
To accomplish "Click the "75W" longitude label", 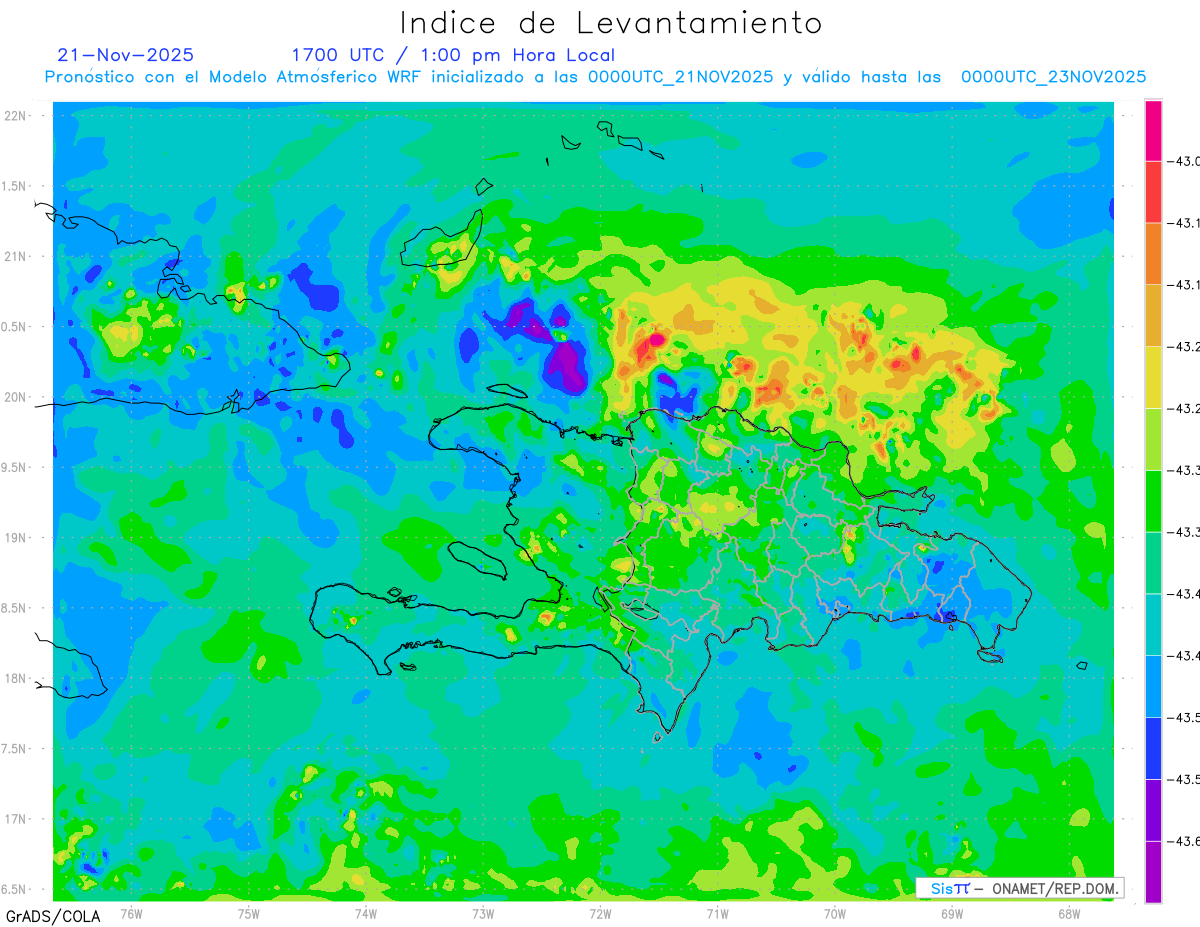I will 249,913.
